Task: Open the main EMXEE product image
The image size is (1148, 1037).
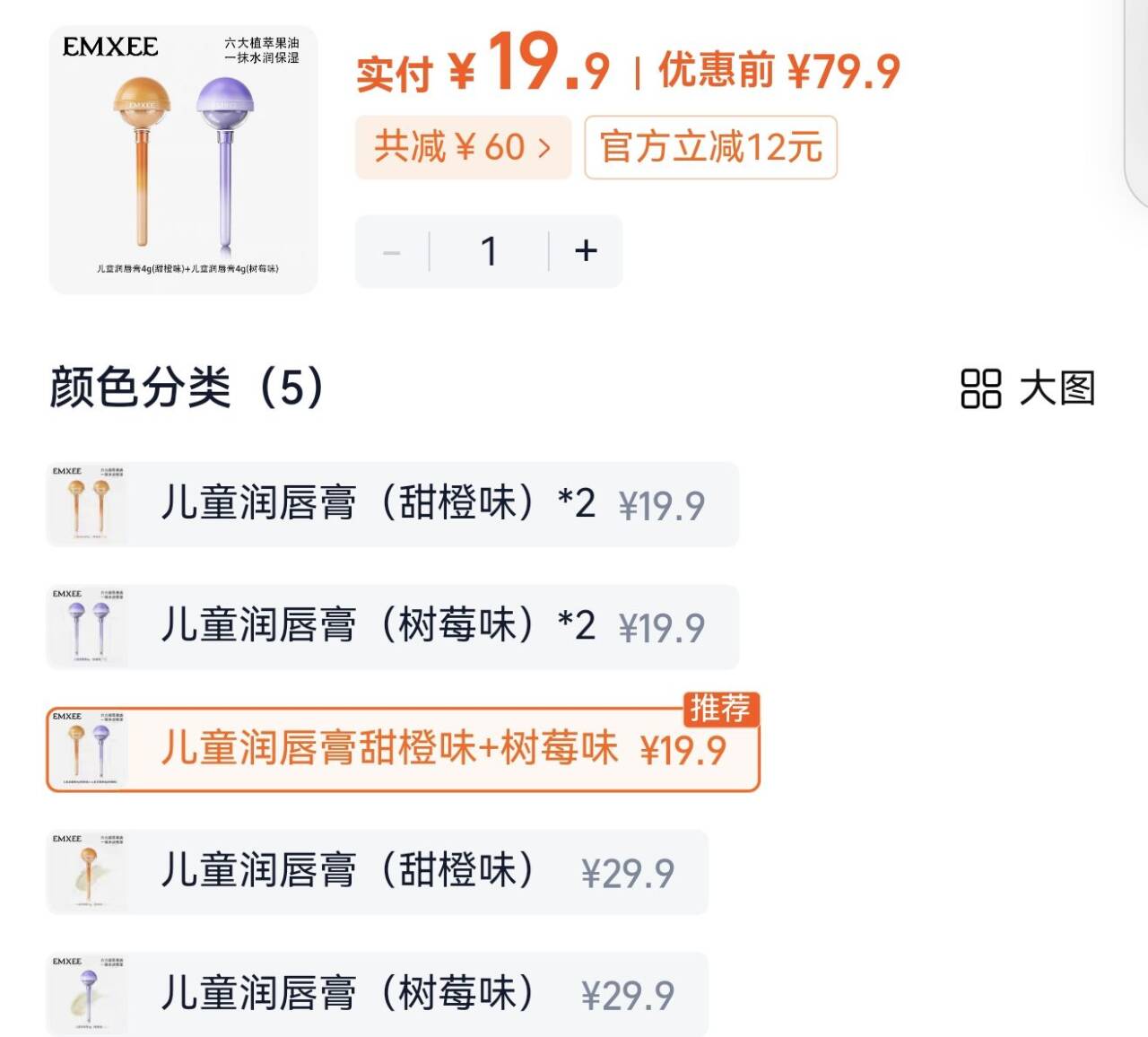Action: tap(184, 160)
